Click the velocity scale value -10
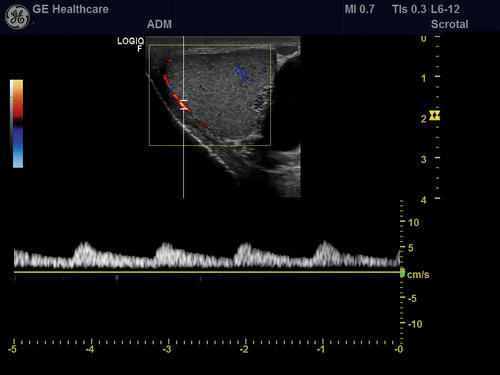Screen dimensions: 500x375 415,324
